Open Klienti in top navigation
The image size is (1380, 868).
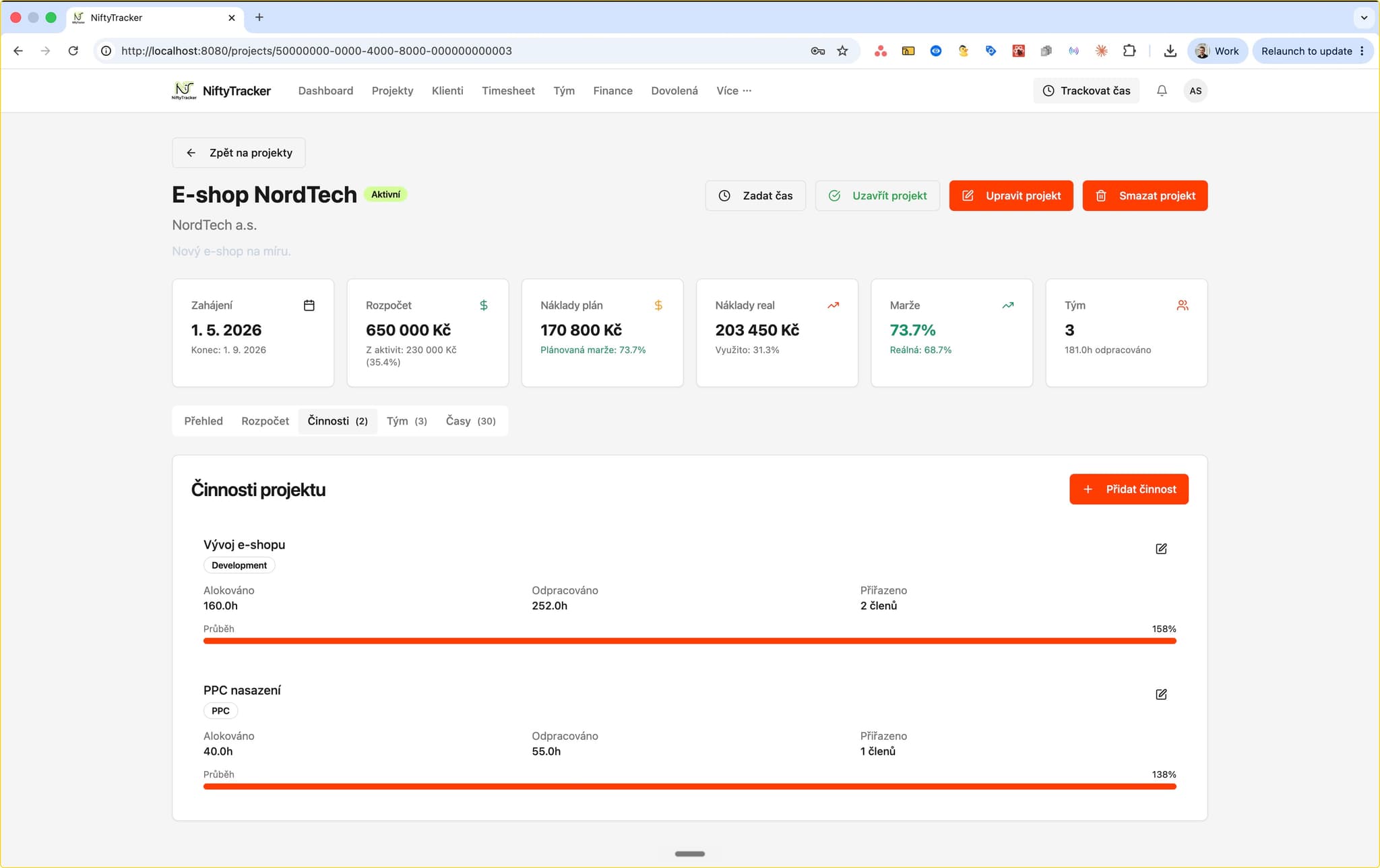[x=447, y=90]
